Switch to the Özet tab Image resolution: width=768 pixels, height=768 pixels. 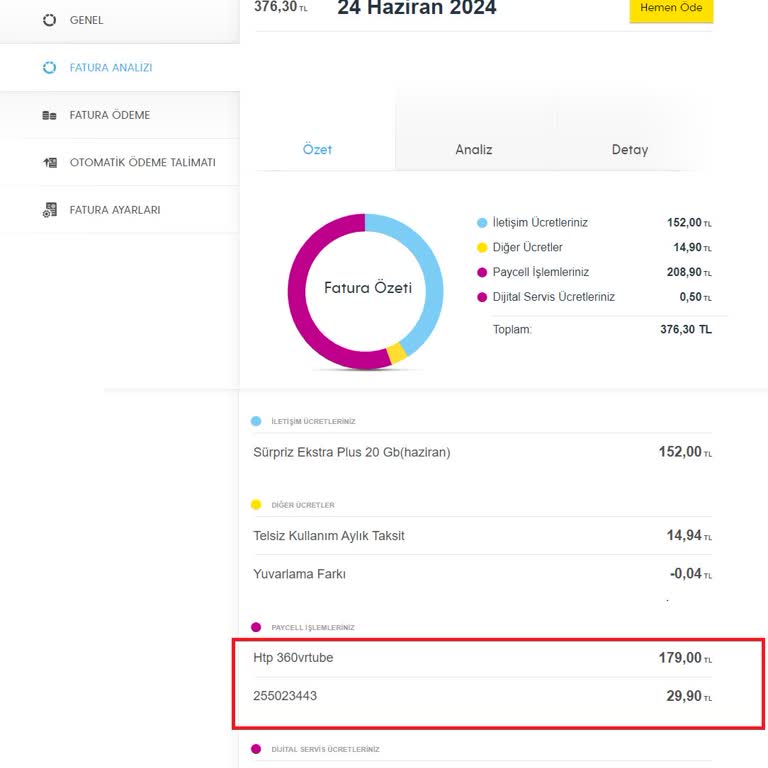(x=317, y=149)
